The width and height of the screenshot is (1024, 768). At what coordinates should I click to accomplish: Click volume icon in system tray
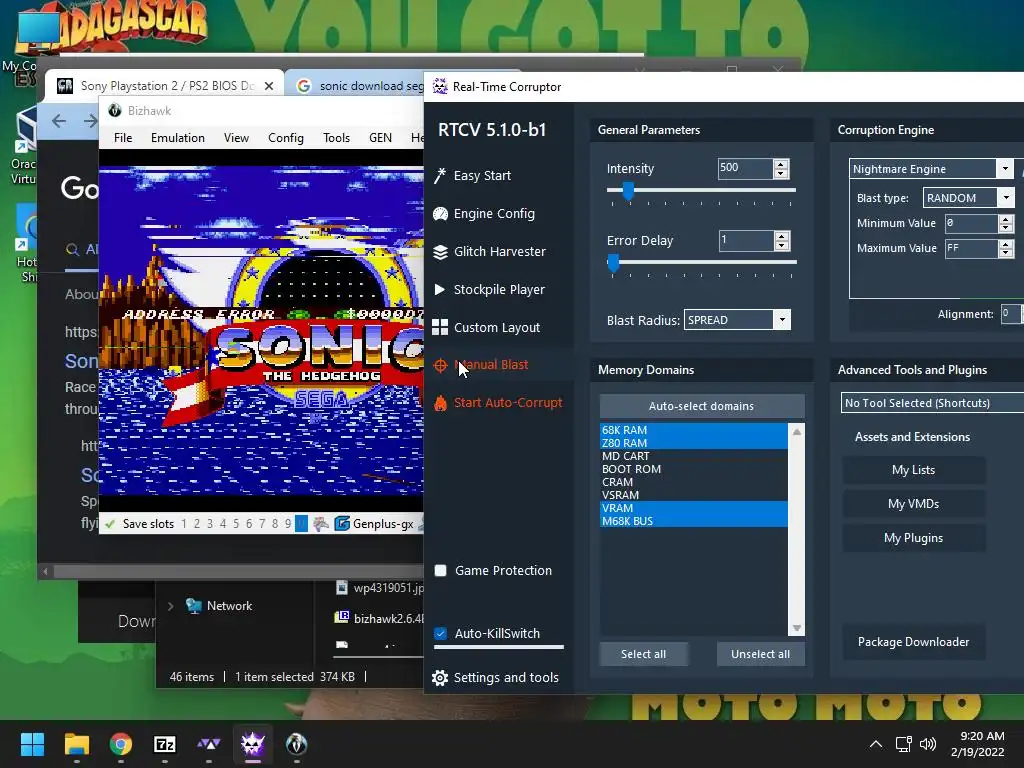coord(927,744)
